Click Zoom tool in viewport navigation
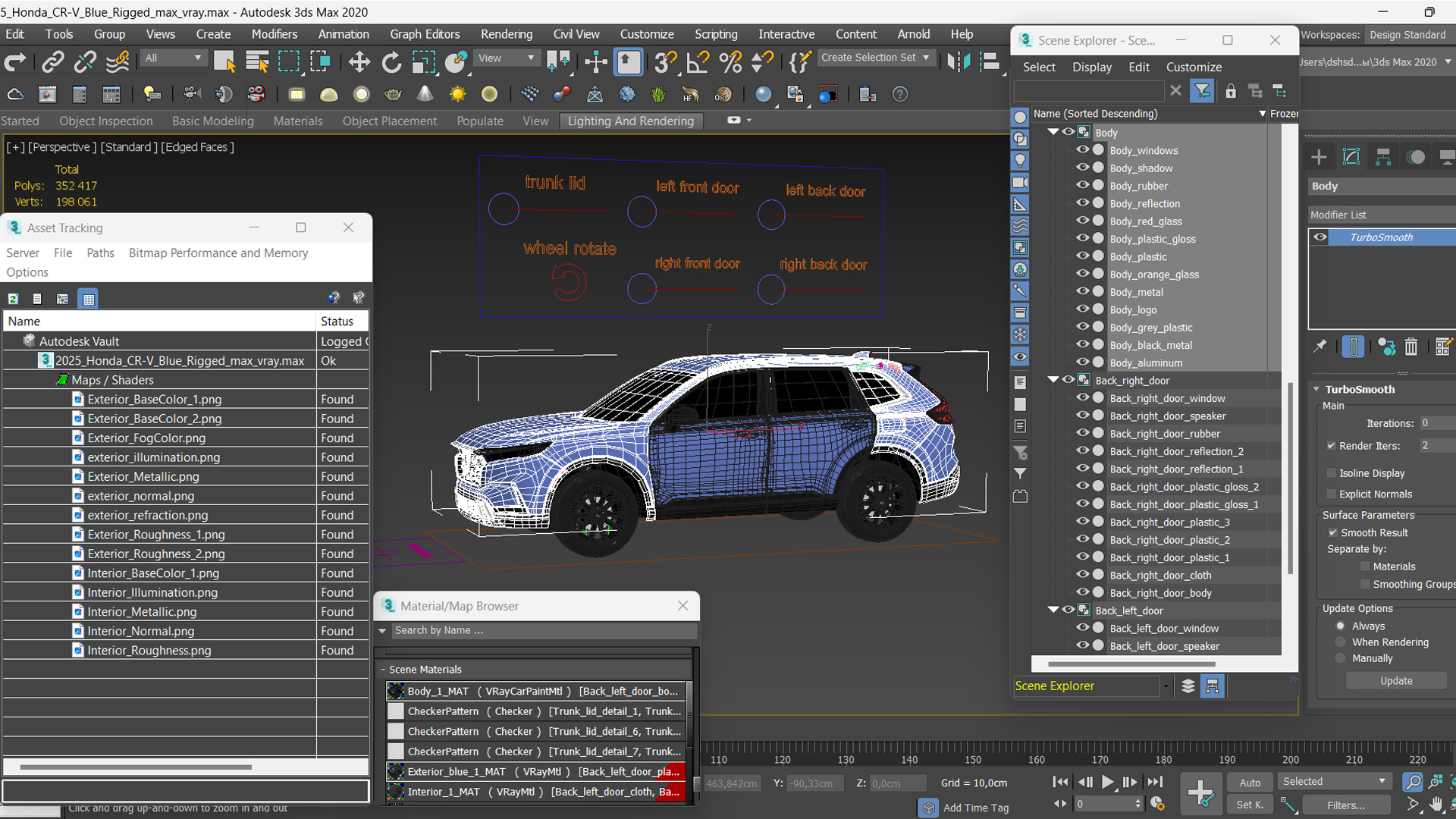 click(x=1412, y=782)
